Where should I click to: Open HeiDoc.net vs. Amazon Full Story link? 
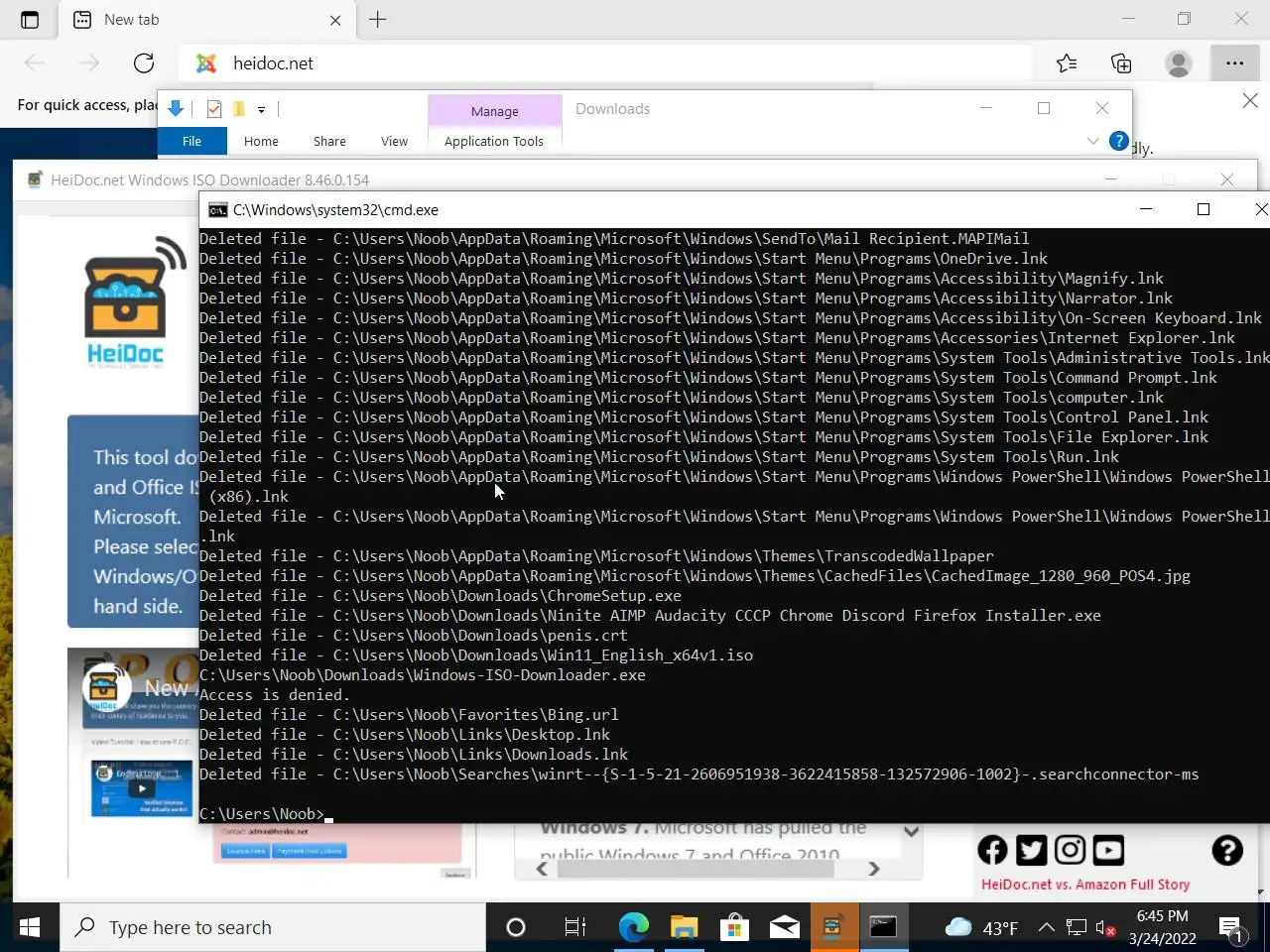1085,885
